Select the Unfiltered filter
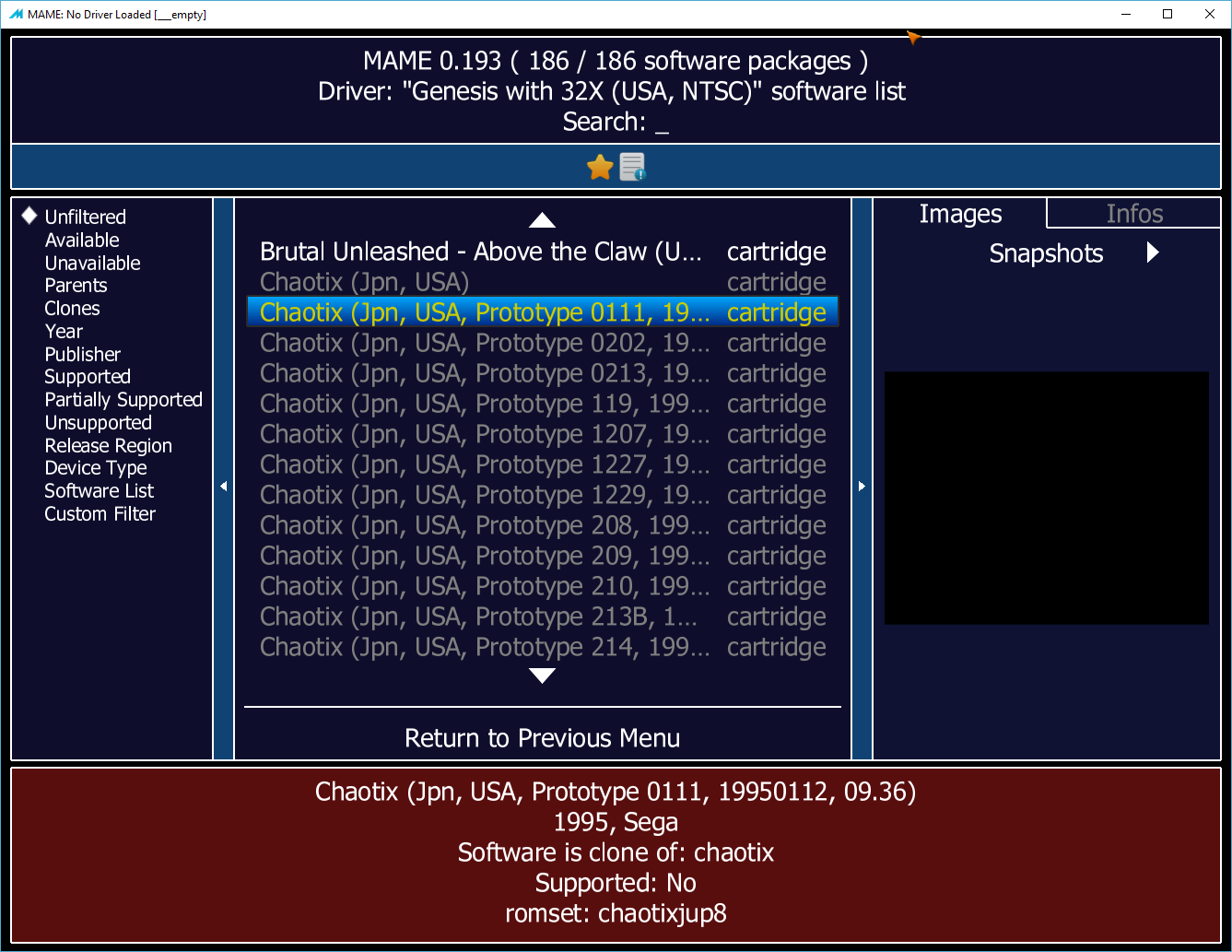The width and height of the screenshot is (1232, 952). pyautogui.click(x=85, y=217)
